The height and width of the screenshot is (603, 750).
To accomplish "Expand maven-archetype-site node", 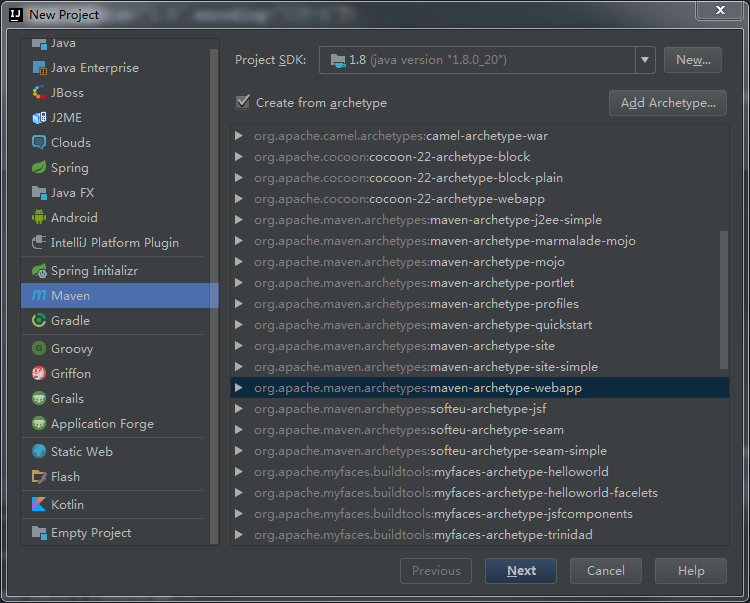I will coord(239,346).
